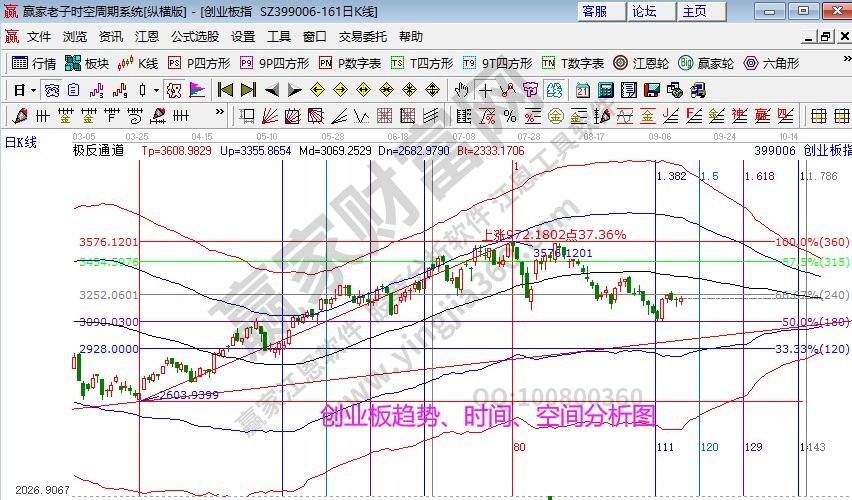Click the 论坛 forum button
Viewport: 852px width, 500px height.
[644, 11]
